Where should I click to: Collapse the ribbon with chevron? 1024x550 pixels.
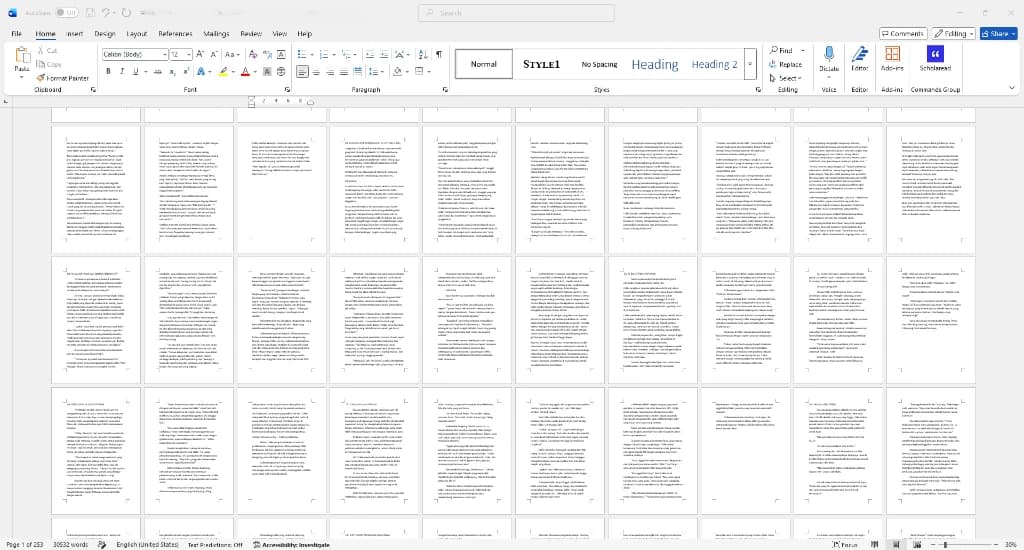(1012, 88)
